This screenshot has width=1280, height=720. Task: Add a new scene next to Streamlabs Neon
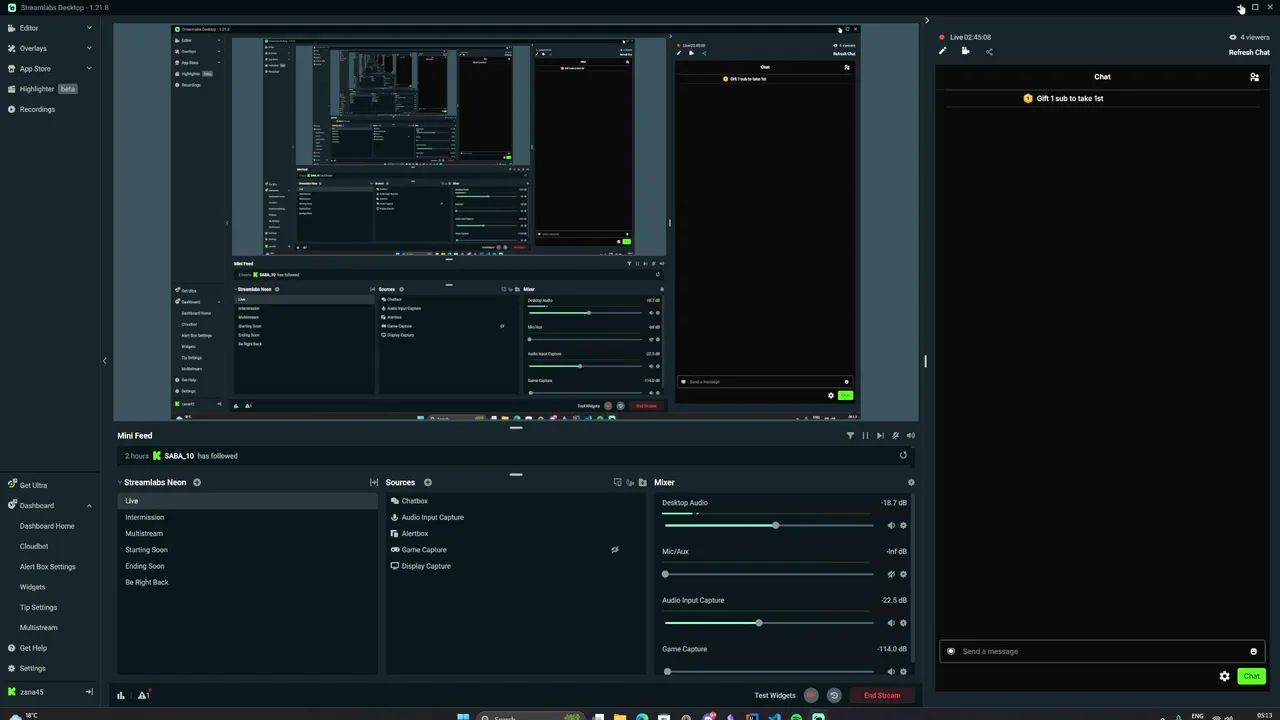[197, 483]
